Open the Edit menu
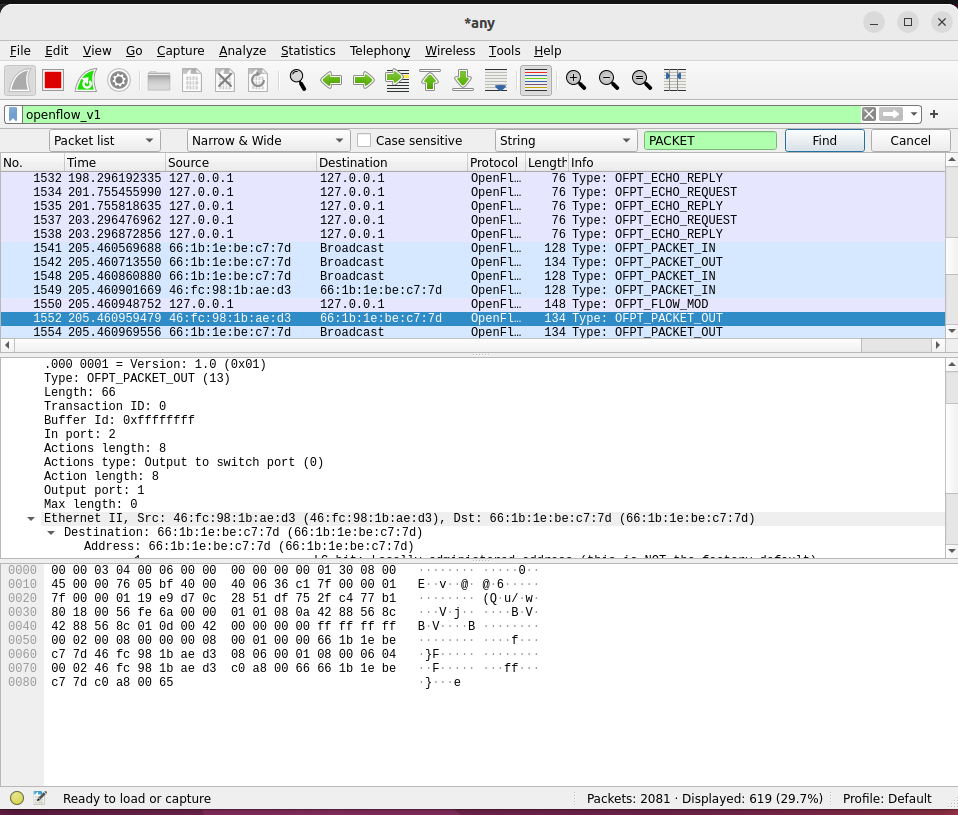 (x=56, y=51)
